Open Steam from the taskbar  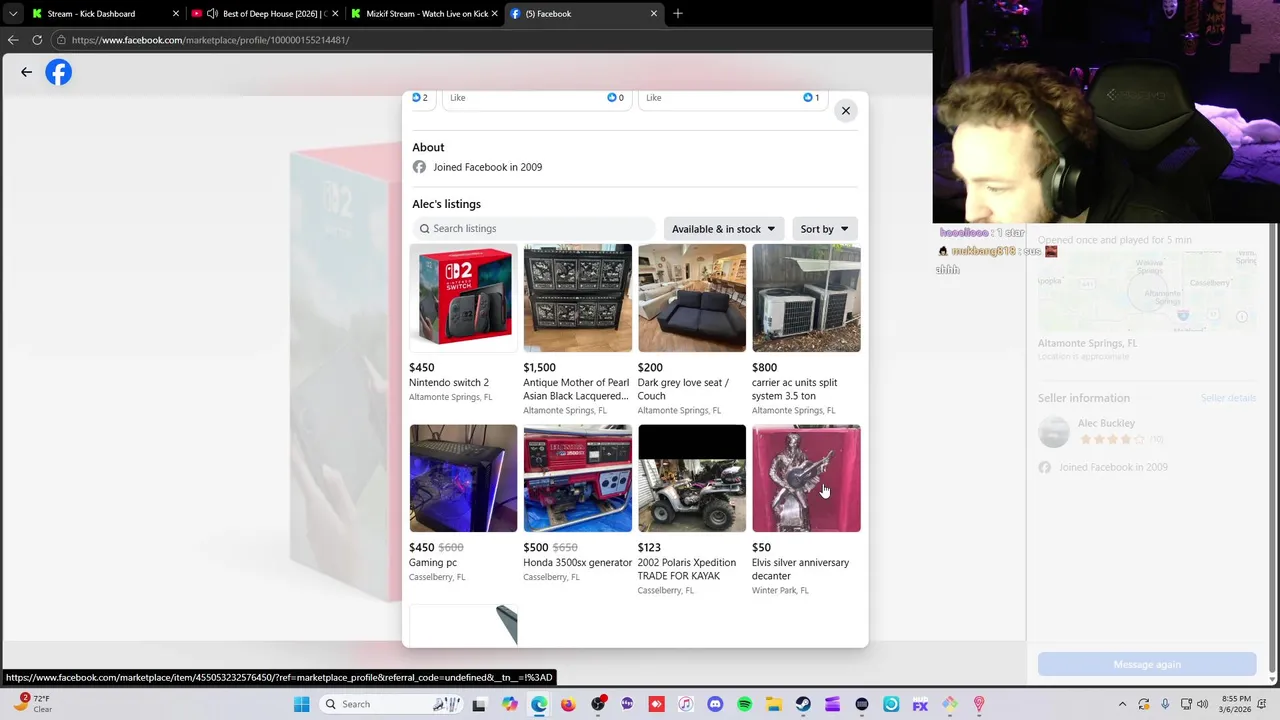[803, 704]
